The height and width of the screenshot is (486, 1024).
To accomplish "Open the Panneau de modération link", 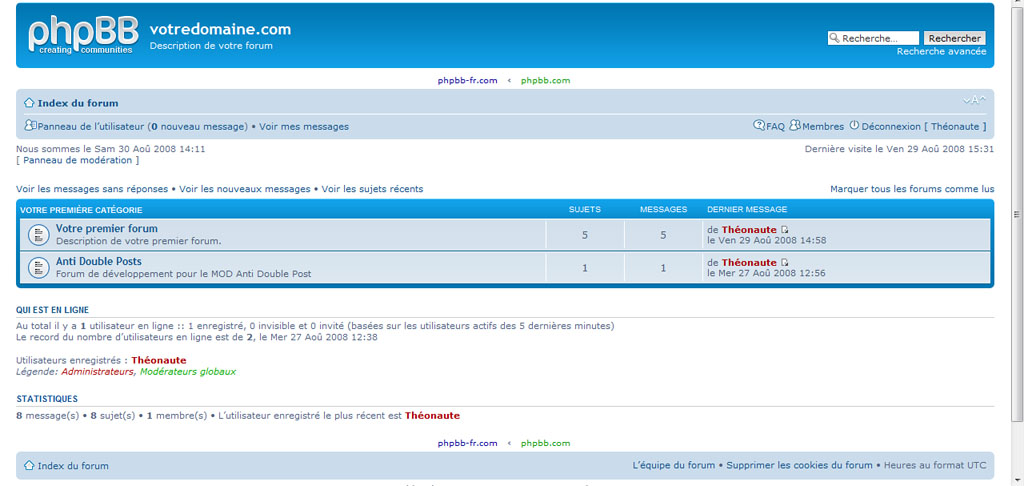I will point(78,160).
